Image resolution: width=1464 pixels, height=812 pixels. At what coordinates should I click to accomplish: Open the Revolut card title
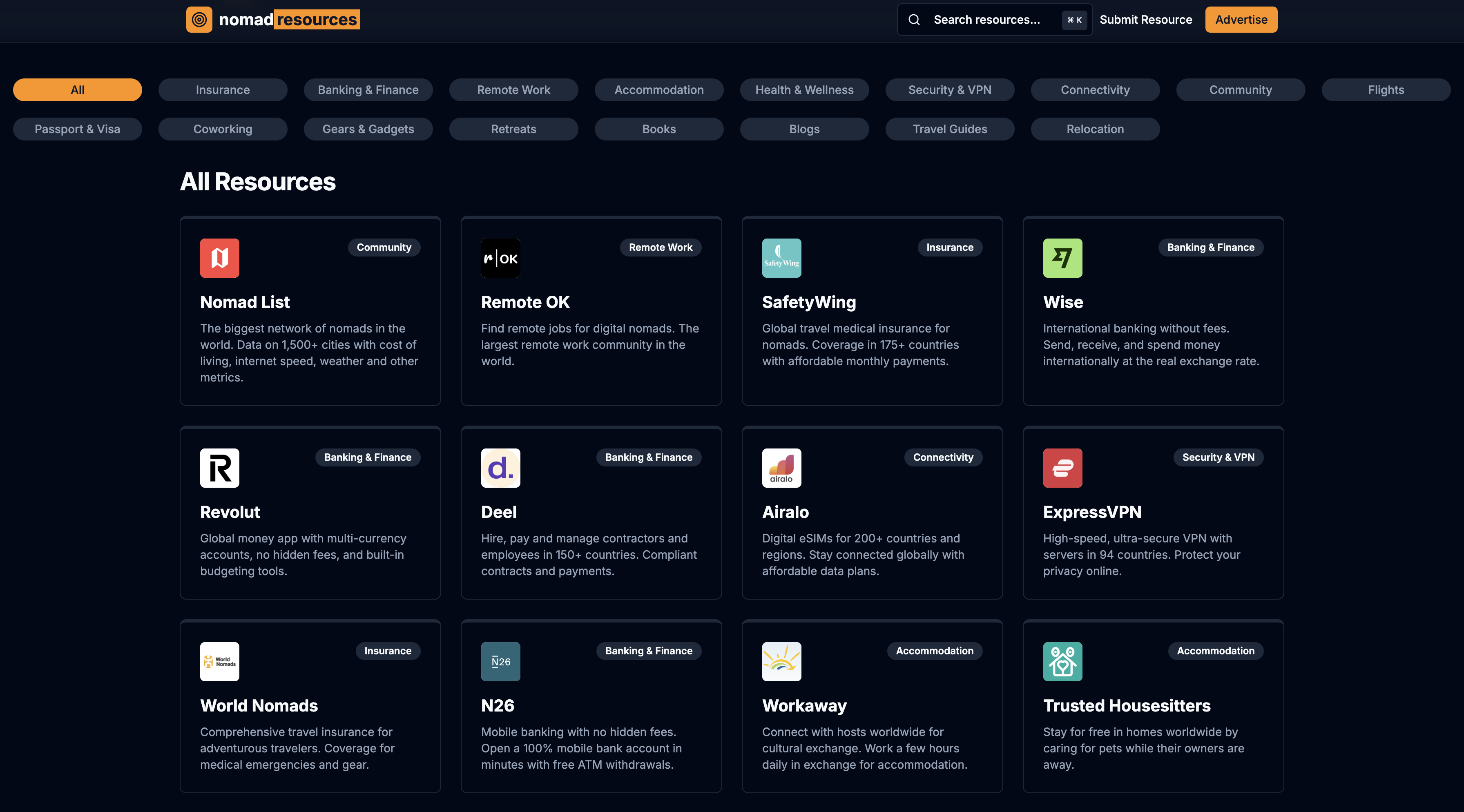(x=230, y=513)
